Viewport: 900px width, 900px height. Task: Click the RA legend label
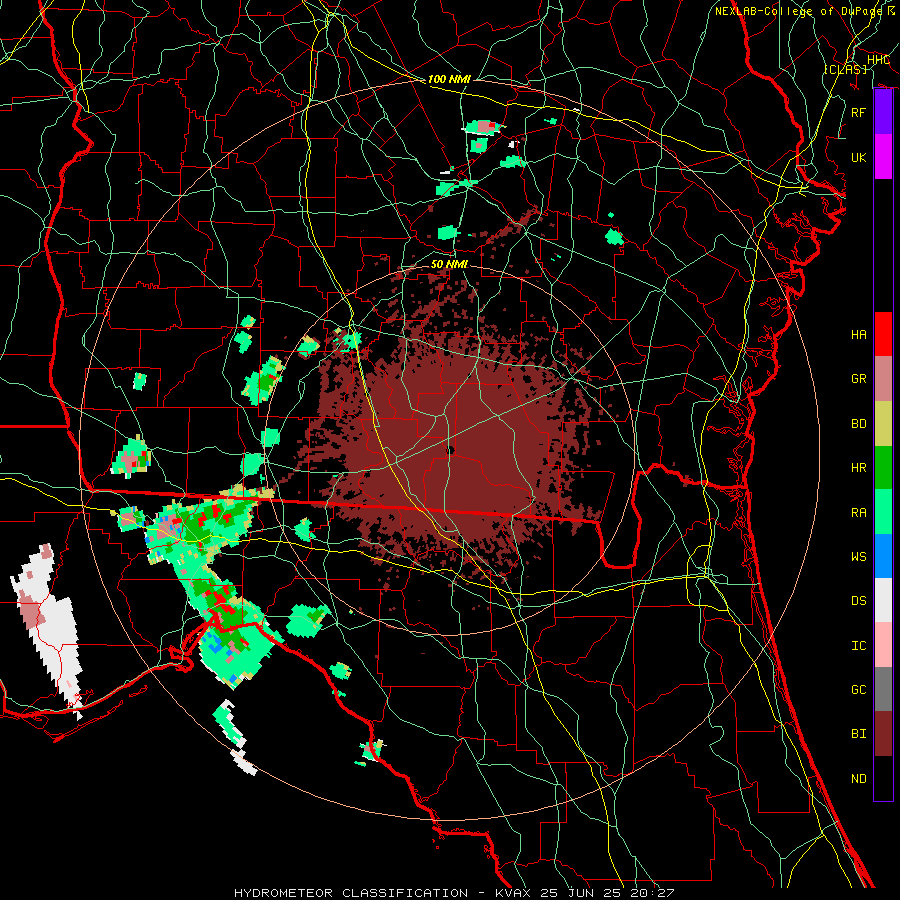858,512
